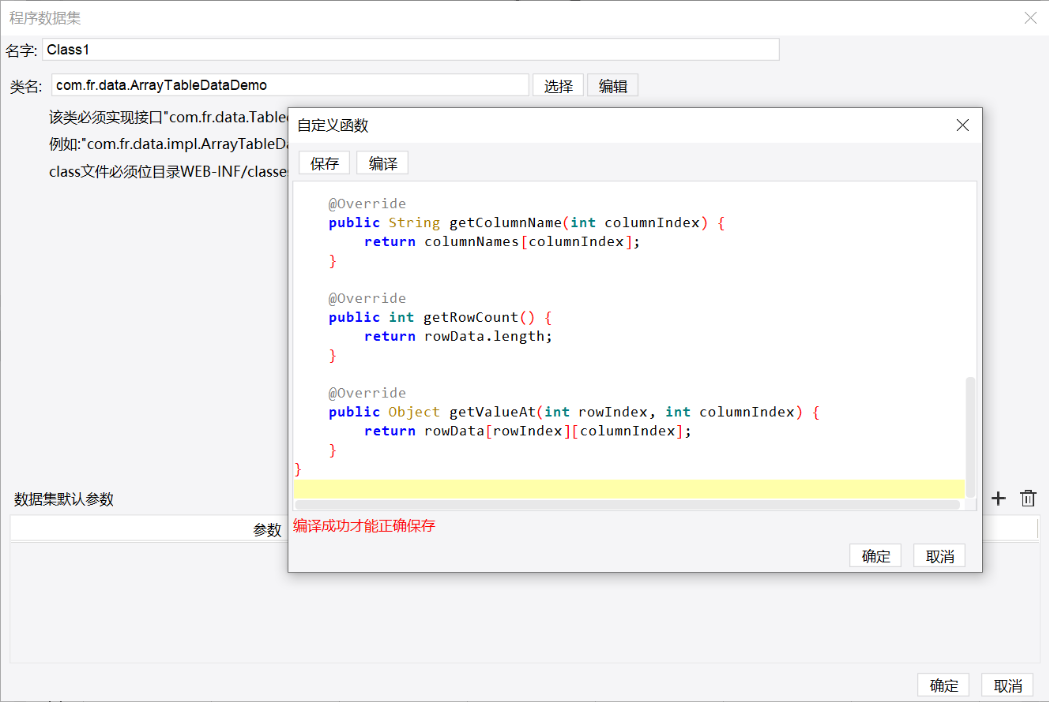Click the 名字 input field containing Class1
1049x702 pixels.
pyautogui.click(x=411, y=50)
